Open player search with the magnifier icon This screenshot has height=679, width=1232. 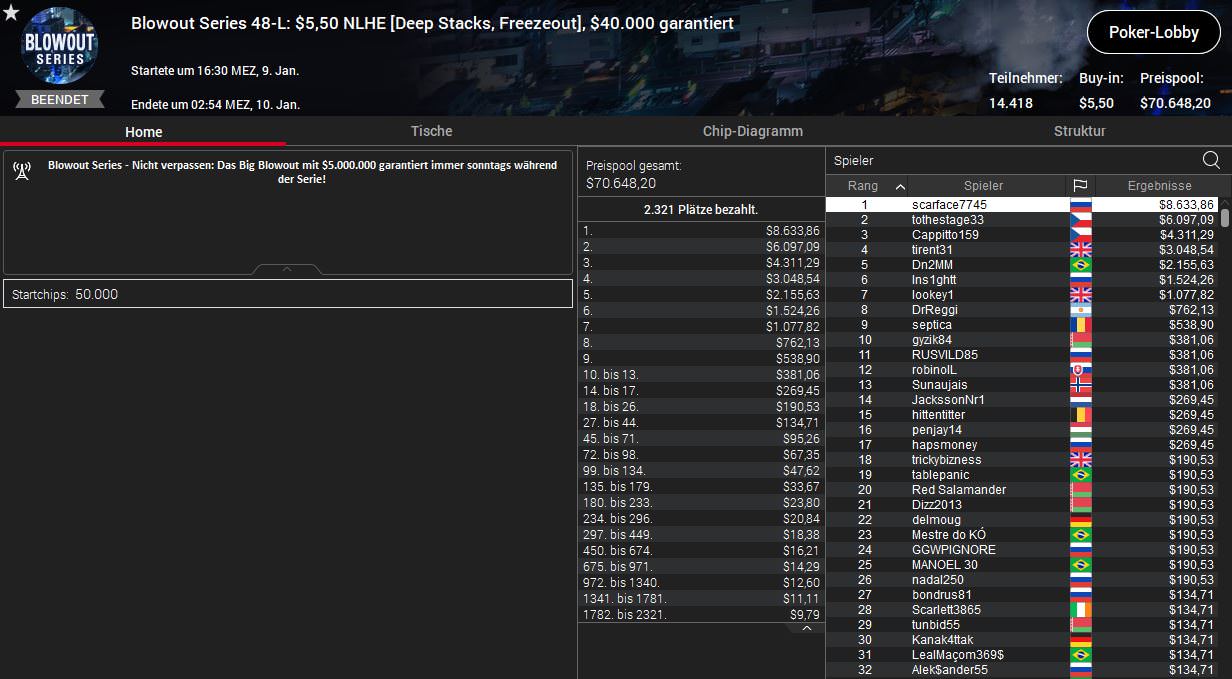[x=1210, y=160]
